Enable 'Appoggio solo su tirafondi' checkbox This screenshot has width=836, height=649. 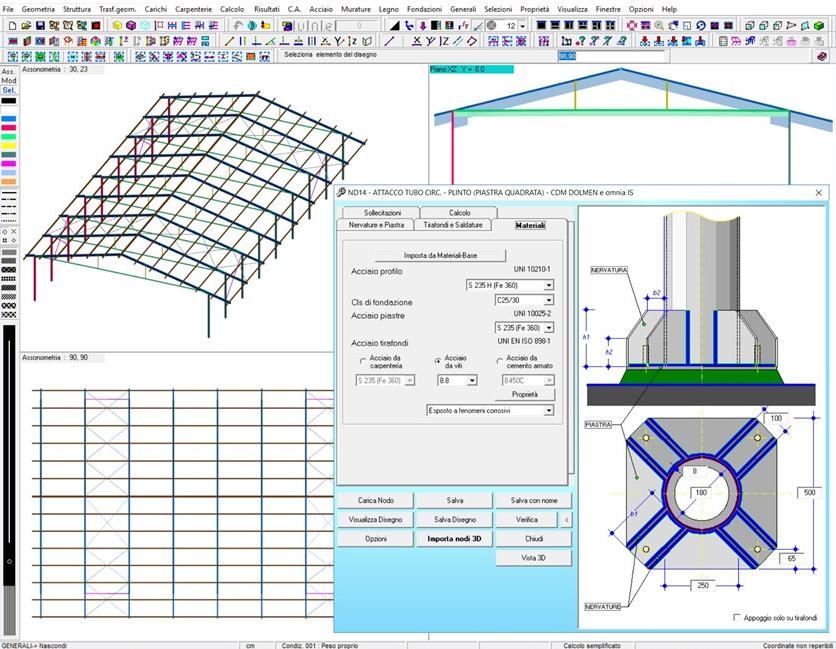(738, 617)
